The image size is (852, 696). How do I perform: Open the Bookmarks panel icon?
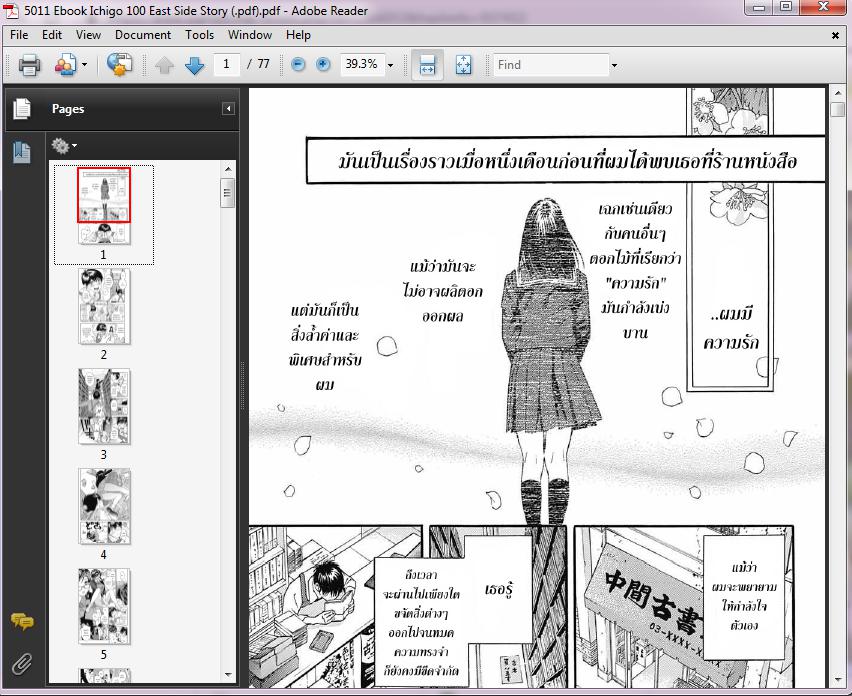tap(22, 152)
